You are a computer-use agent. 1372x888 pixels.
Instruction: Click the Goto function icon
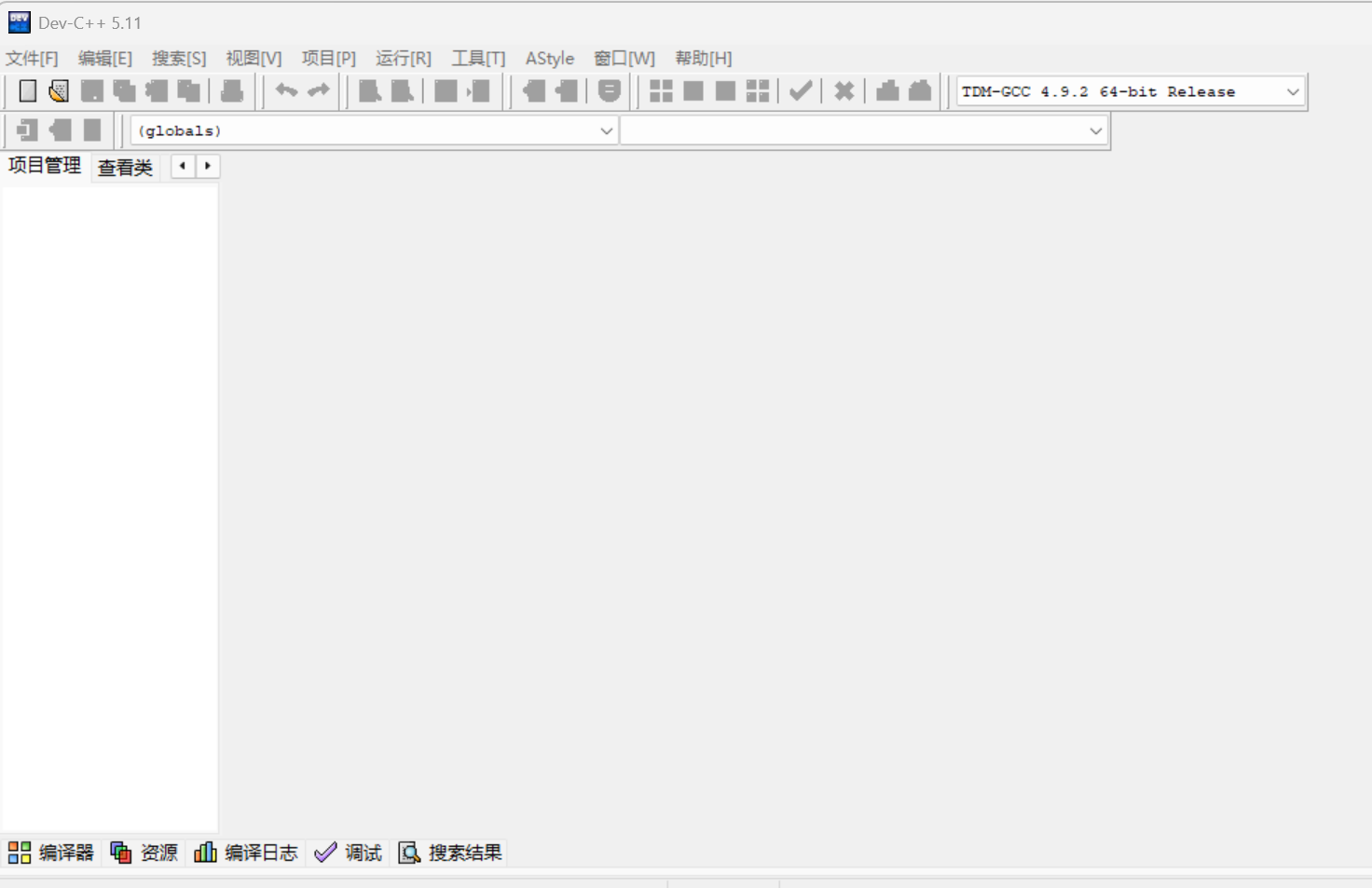tap(446, 91)
